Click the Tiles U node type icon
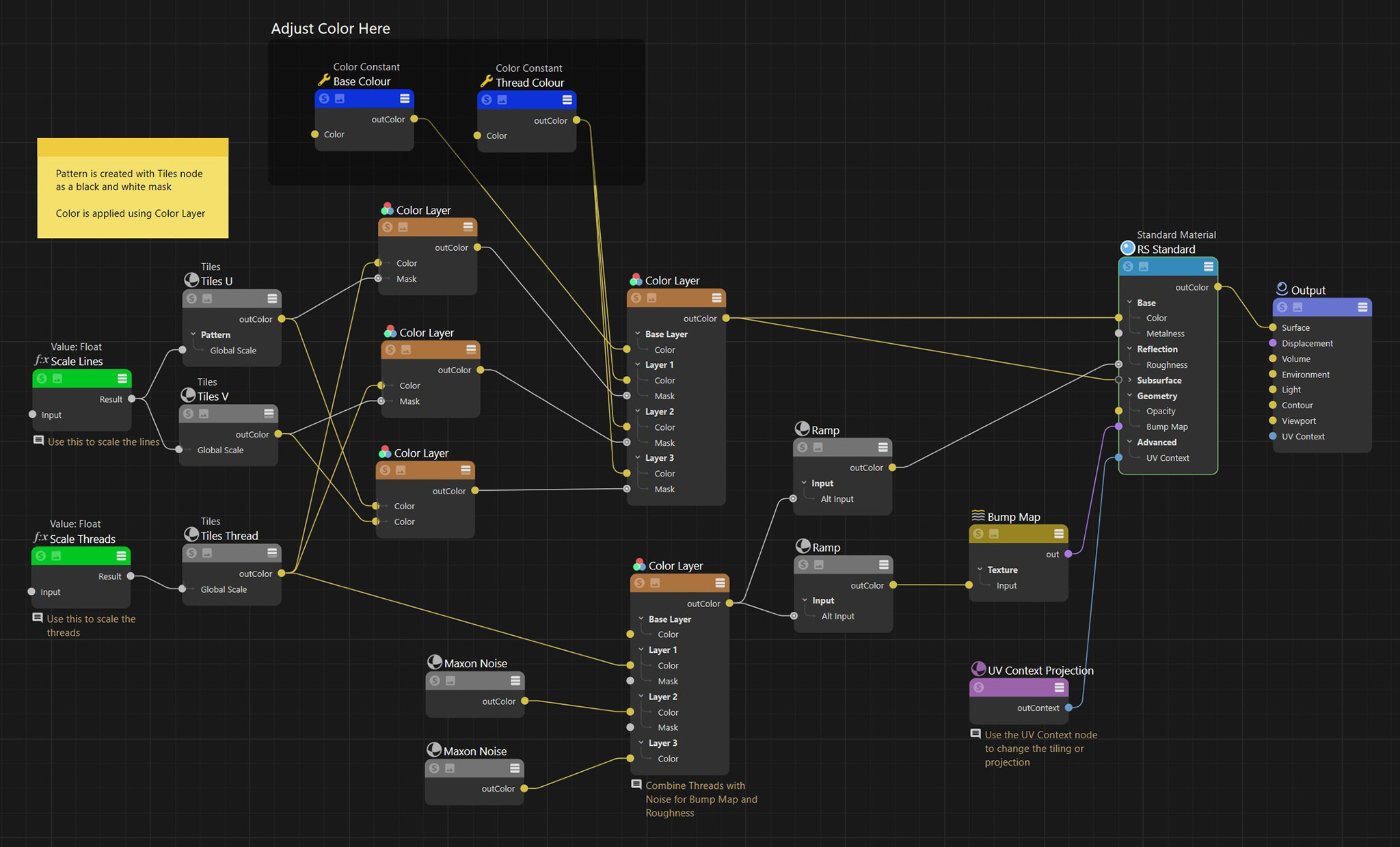This screenshot has height=847, width=1400. click(x=191, y=280)
